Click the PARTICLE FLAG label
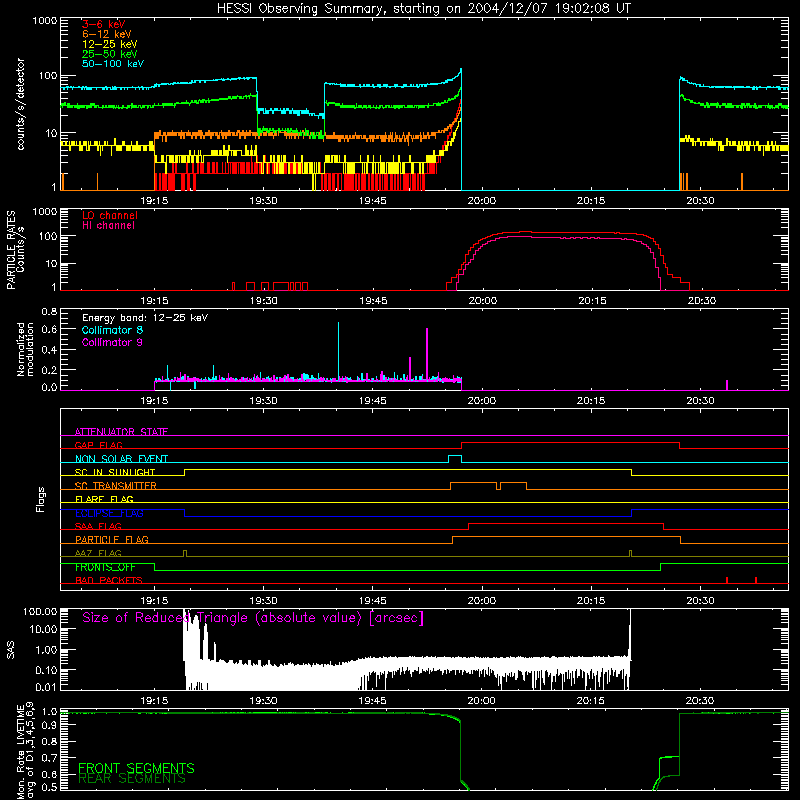The image size is (800, 800). coord(112,539)
